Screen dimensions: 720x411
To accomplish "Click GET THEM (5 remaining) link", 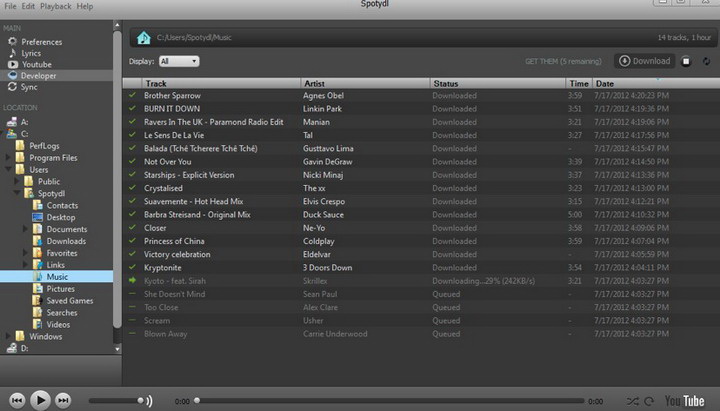I will pos(563,61).
